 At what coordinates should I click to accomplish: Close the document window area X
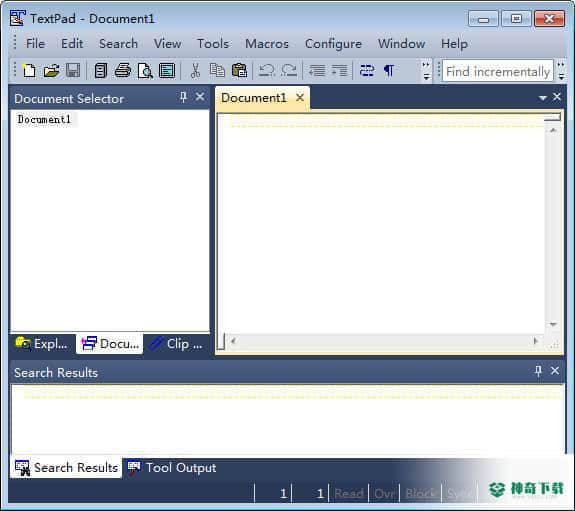coord(557,97)
